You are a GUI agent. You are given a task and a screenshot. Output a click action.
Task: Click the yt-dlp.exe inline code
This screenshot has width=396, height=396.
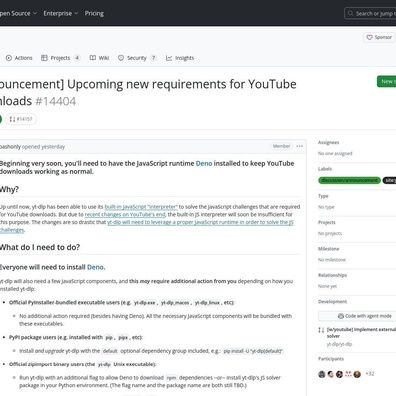pyautogui.click(x=145, y=303)
